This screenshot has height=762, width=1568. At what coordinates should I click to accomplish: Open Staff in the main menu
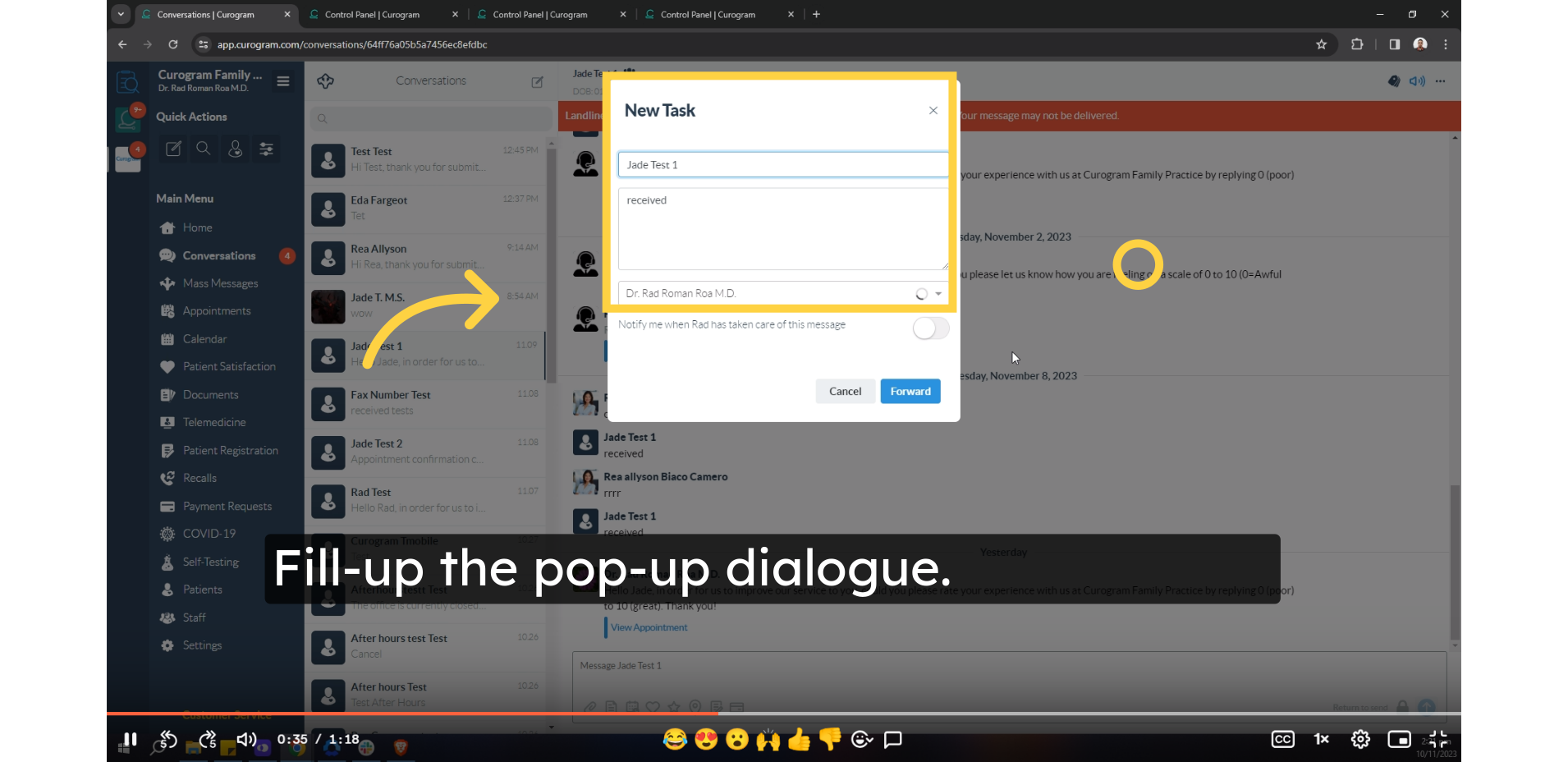pyautogui.click(x=194, y=617)
